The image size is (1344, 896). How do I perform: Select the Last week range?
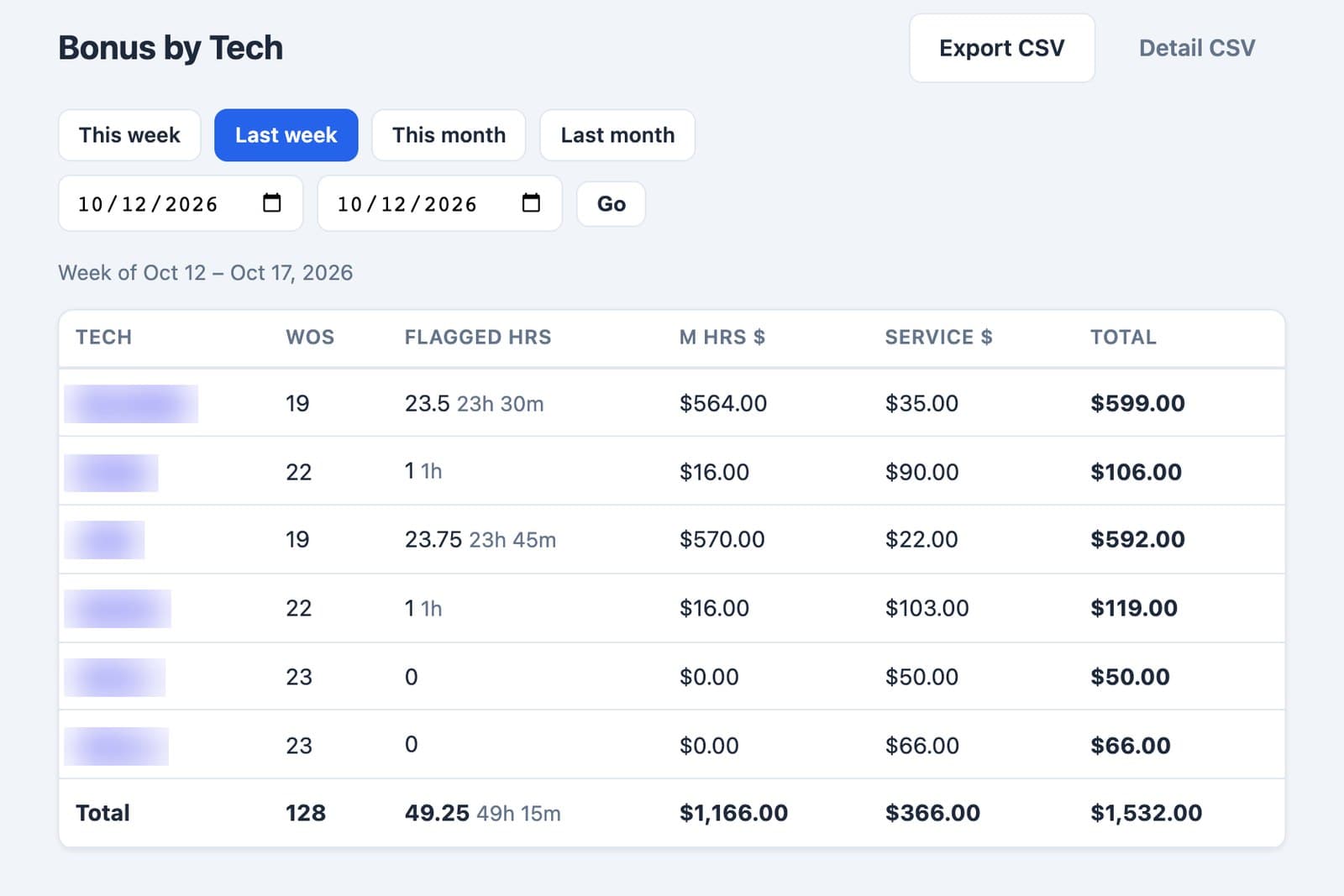tap(286, 135)
